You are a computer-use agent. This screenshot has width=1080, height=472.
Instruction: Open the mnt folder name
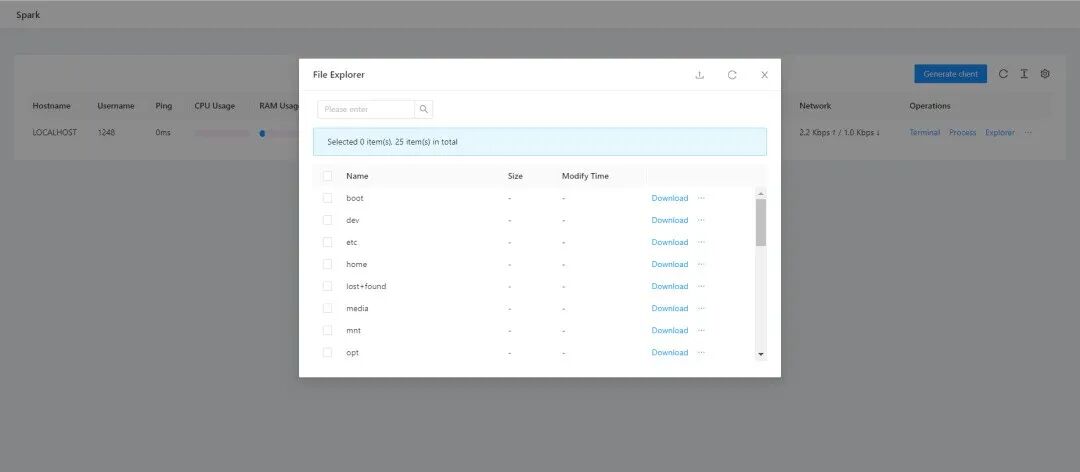[353, 330]
